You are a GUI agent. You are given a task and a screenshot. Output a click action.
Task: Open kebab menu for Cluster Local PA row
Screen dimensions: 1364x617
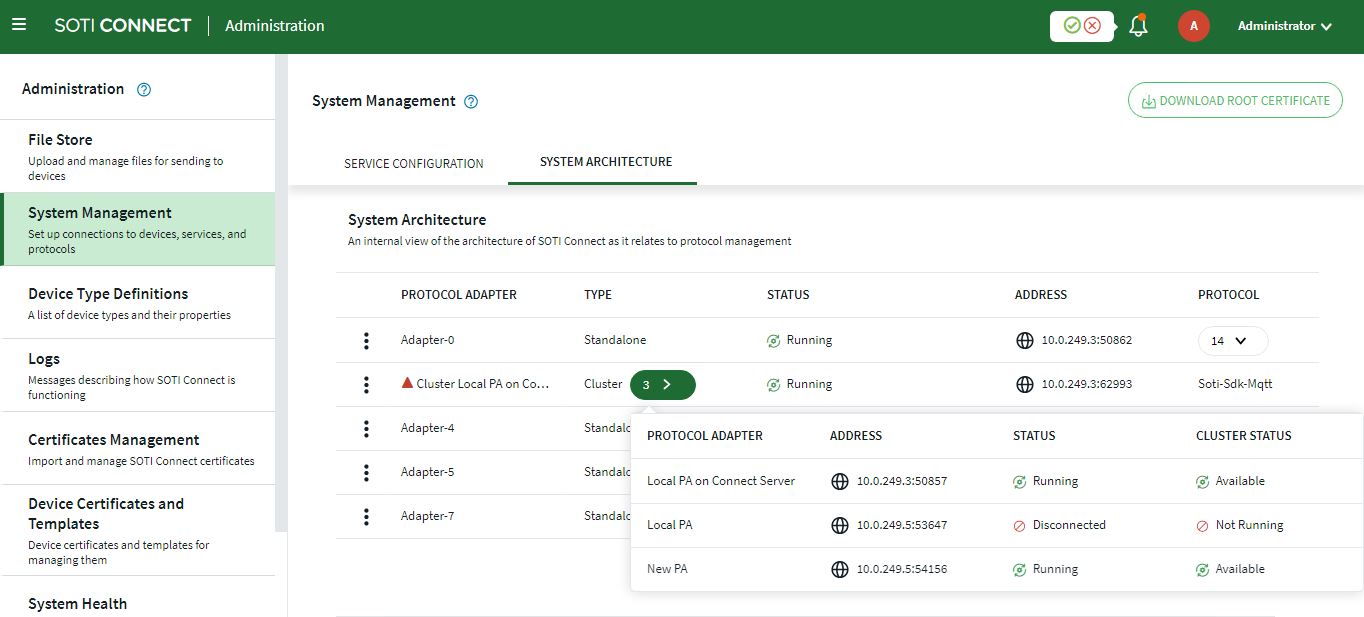[x=367, y=384]
